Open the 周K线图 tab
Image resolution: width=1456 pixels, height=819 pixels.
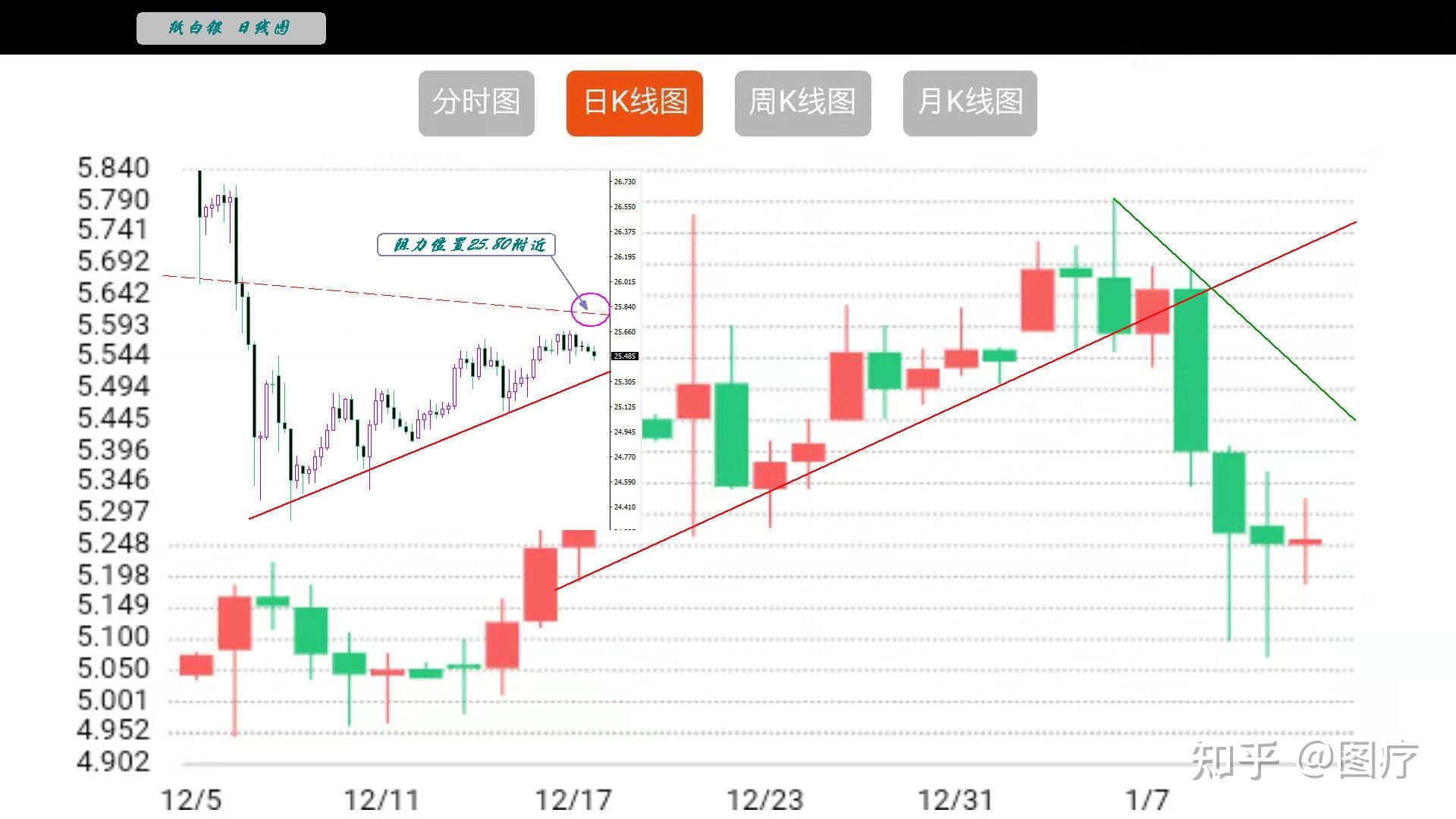[x=802, y=103]
